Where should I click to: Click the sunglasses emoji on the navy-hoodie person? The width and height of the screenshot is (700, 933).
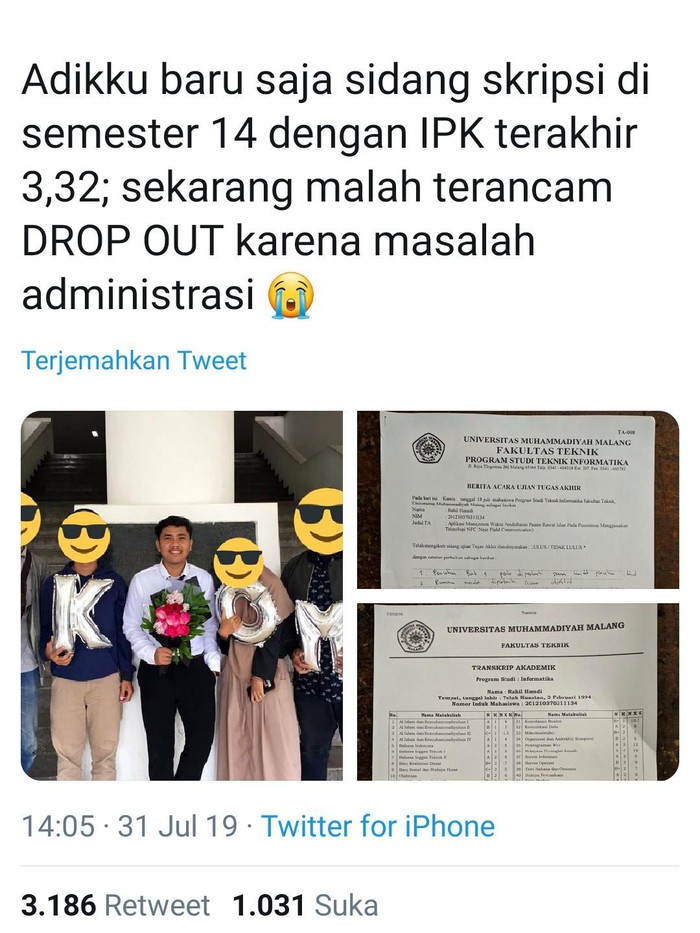[x=85, y=536]
